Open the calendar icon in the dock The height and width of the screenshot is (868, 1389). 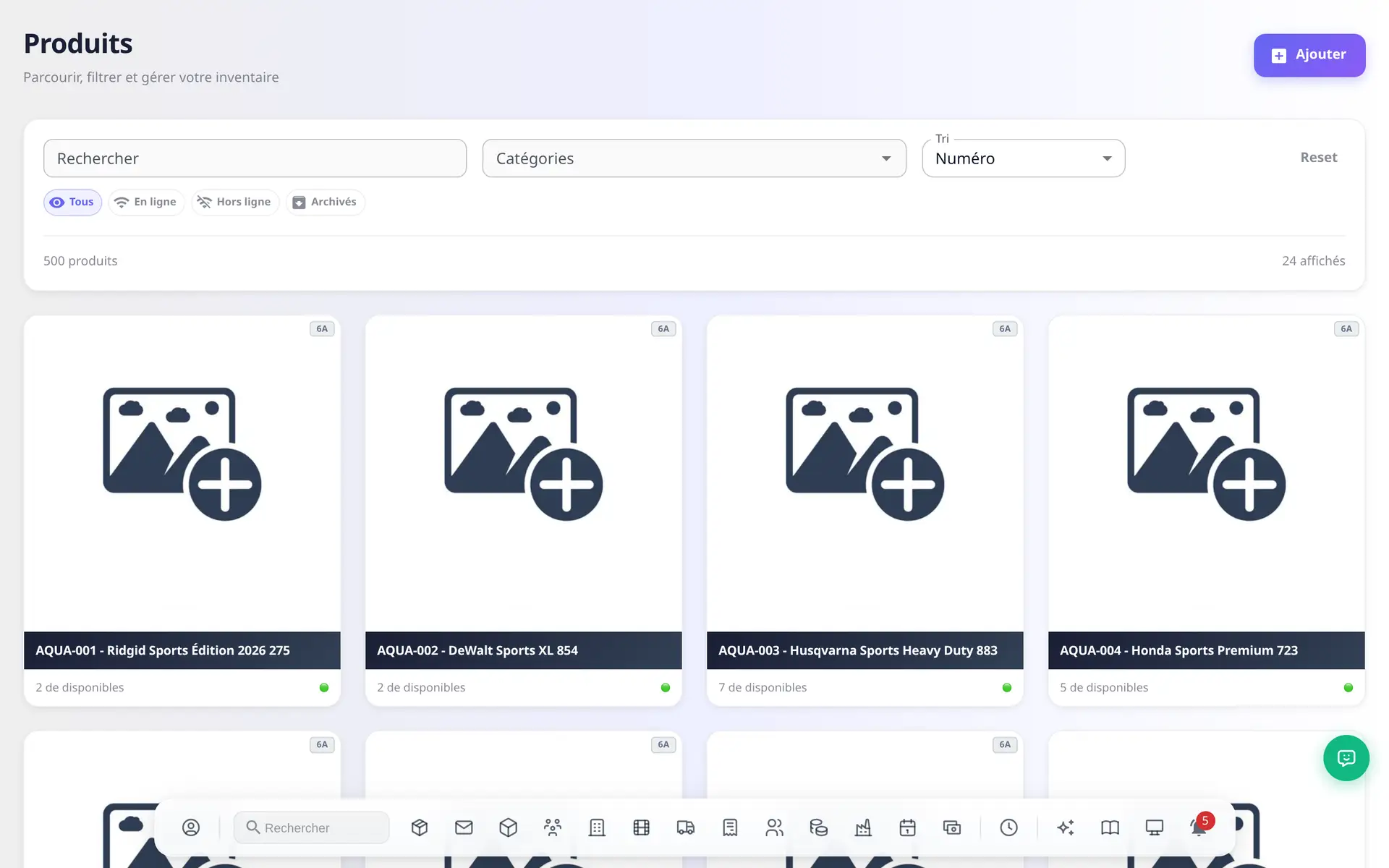[x=908, y=827]
